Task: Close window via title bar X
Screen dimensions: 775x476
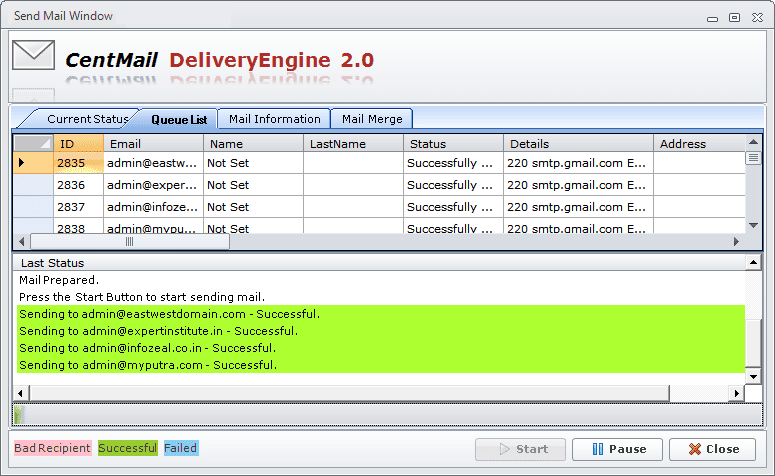Action: pos(757,17)
